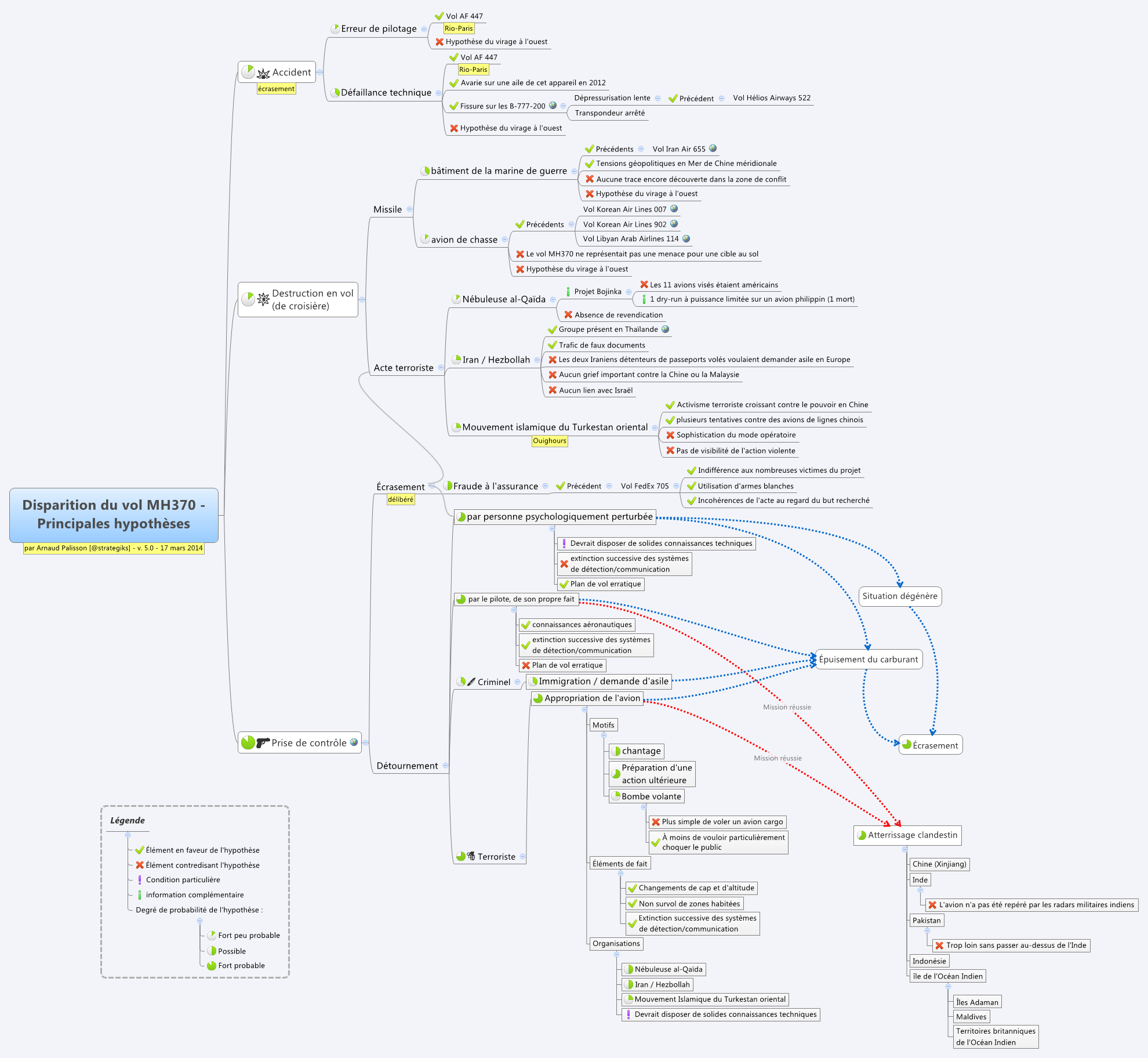
Task: Click the yellow Ouighours label tag
Action: 549,441
